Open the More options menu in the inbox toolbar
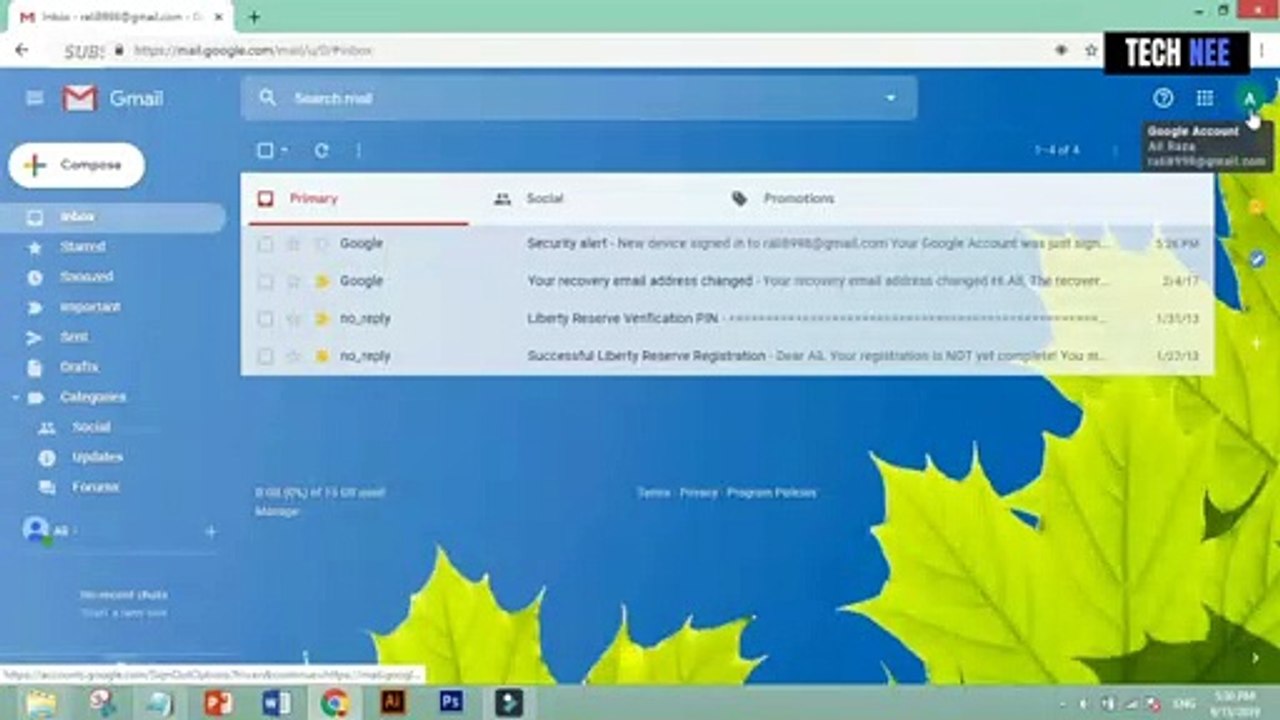Screen dimensions: 1280x720 click(x=358, y=150)
